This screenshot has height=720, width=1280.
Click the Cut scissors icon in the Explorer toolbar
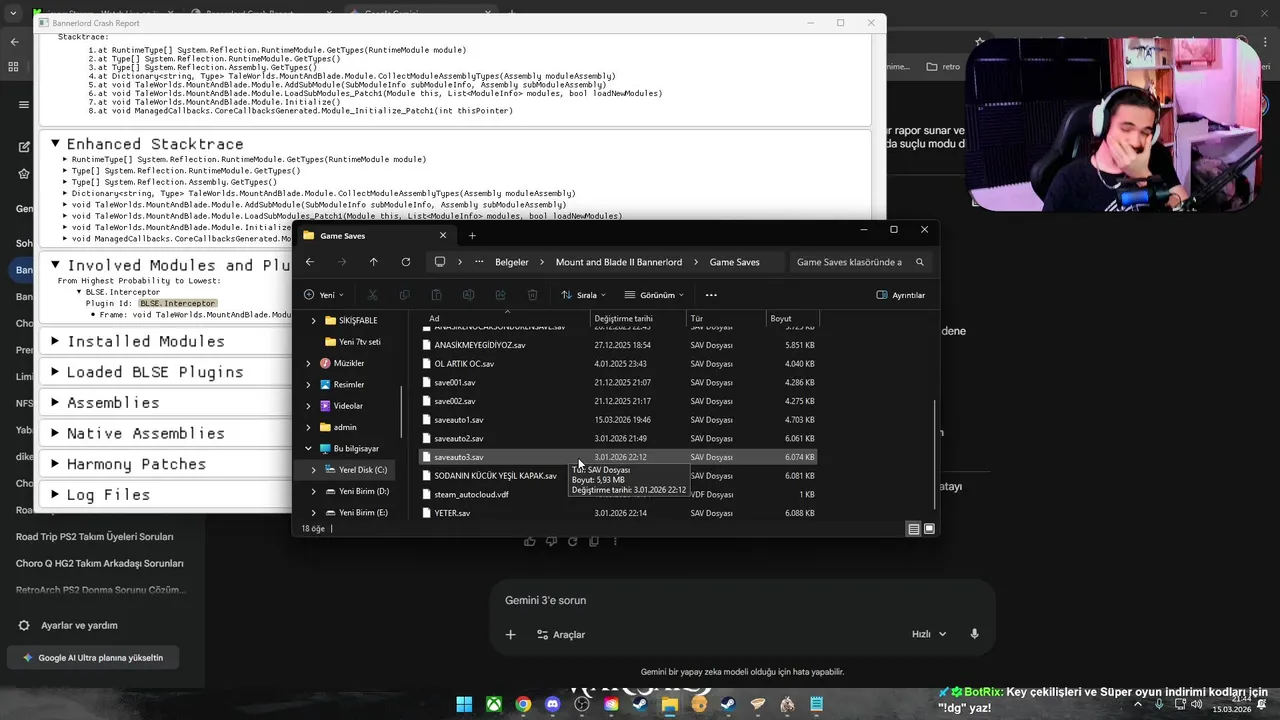click(x=372, y=295)
